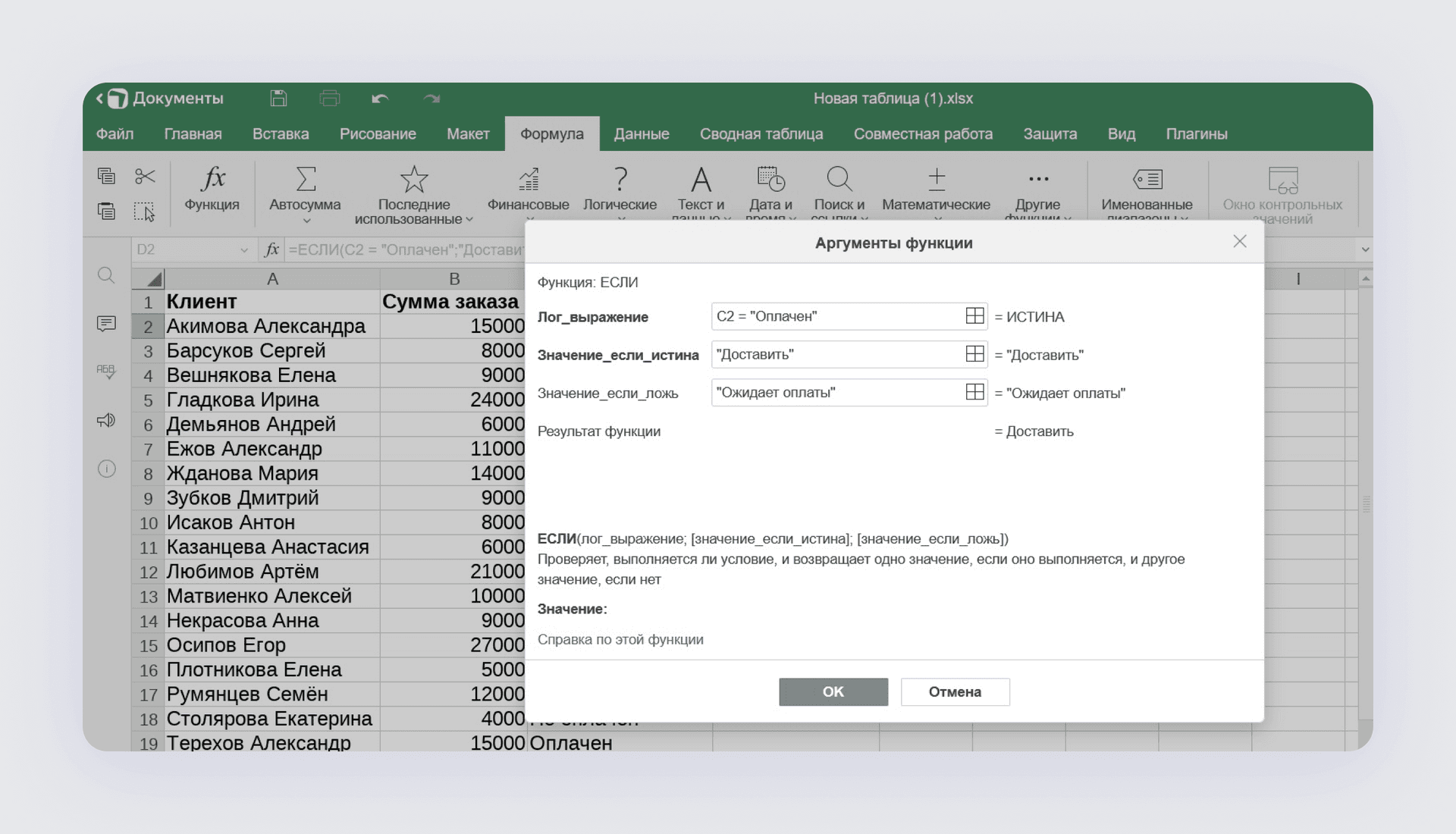Switch to the Совместная работа tab
The width and height of the screenshot is (1456, 834).
[923, 133]
